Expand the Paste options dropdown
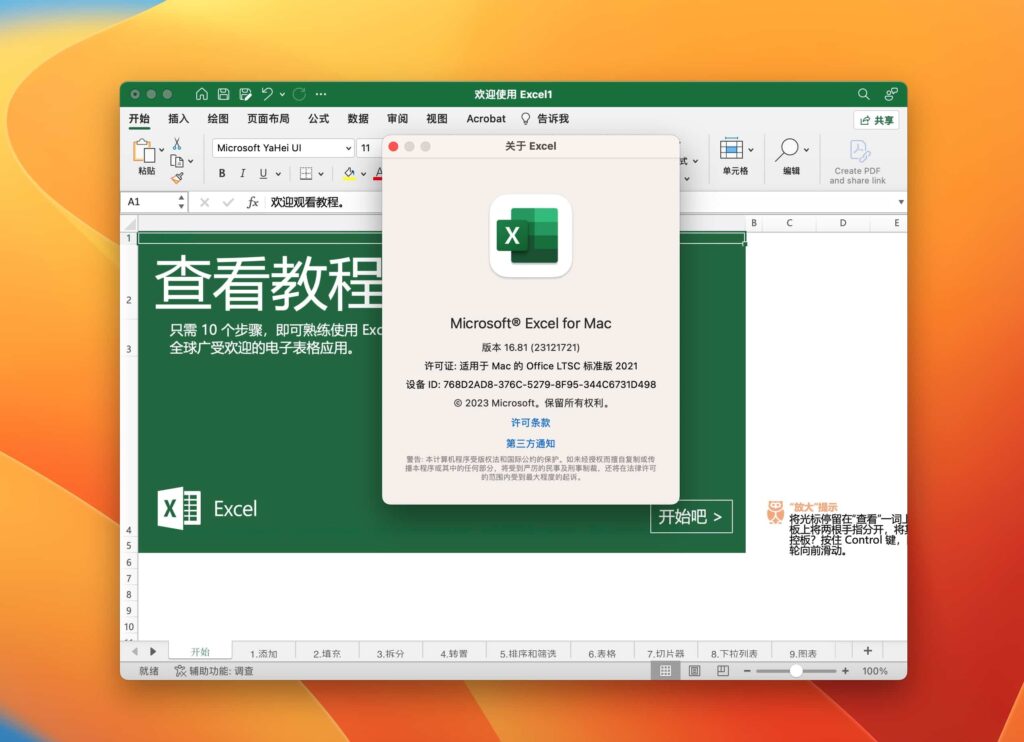This screenshot has width=1024, height=742. pyautogui.click(x=162, y=148)
